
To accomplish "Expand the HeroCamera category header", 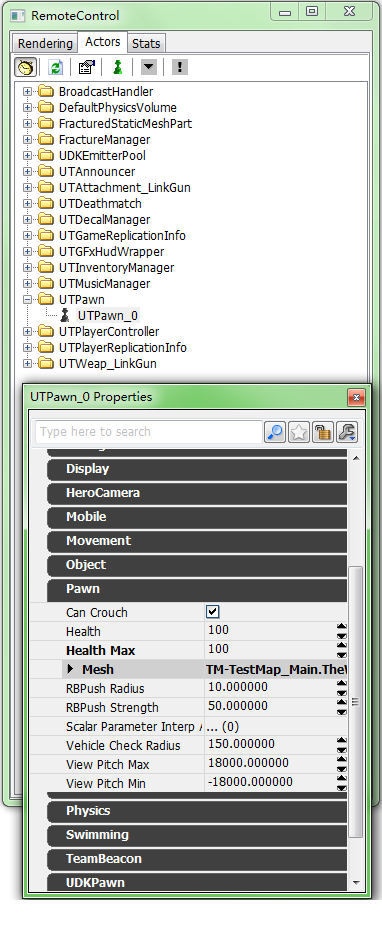I will [197, 493].
